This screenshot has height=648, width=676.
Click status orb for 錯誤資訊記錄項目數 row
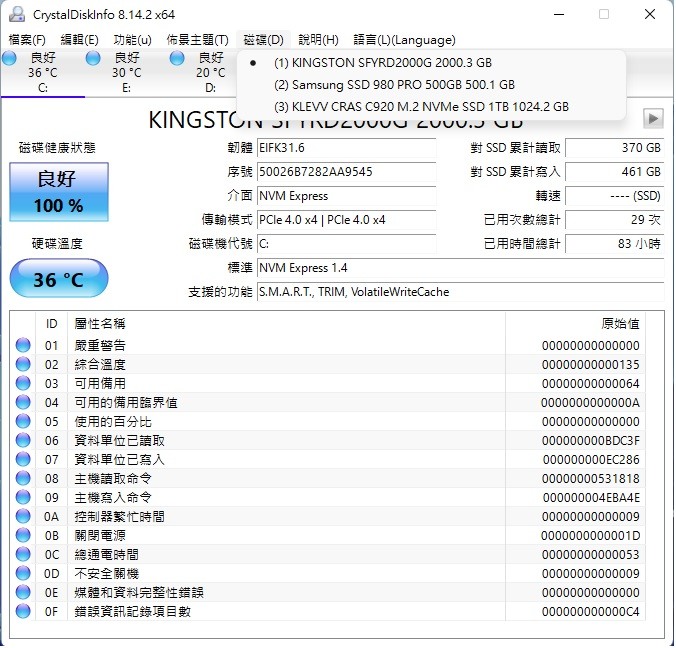pyautogui.click(x=23, y=611)
